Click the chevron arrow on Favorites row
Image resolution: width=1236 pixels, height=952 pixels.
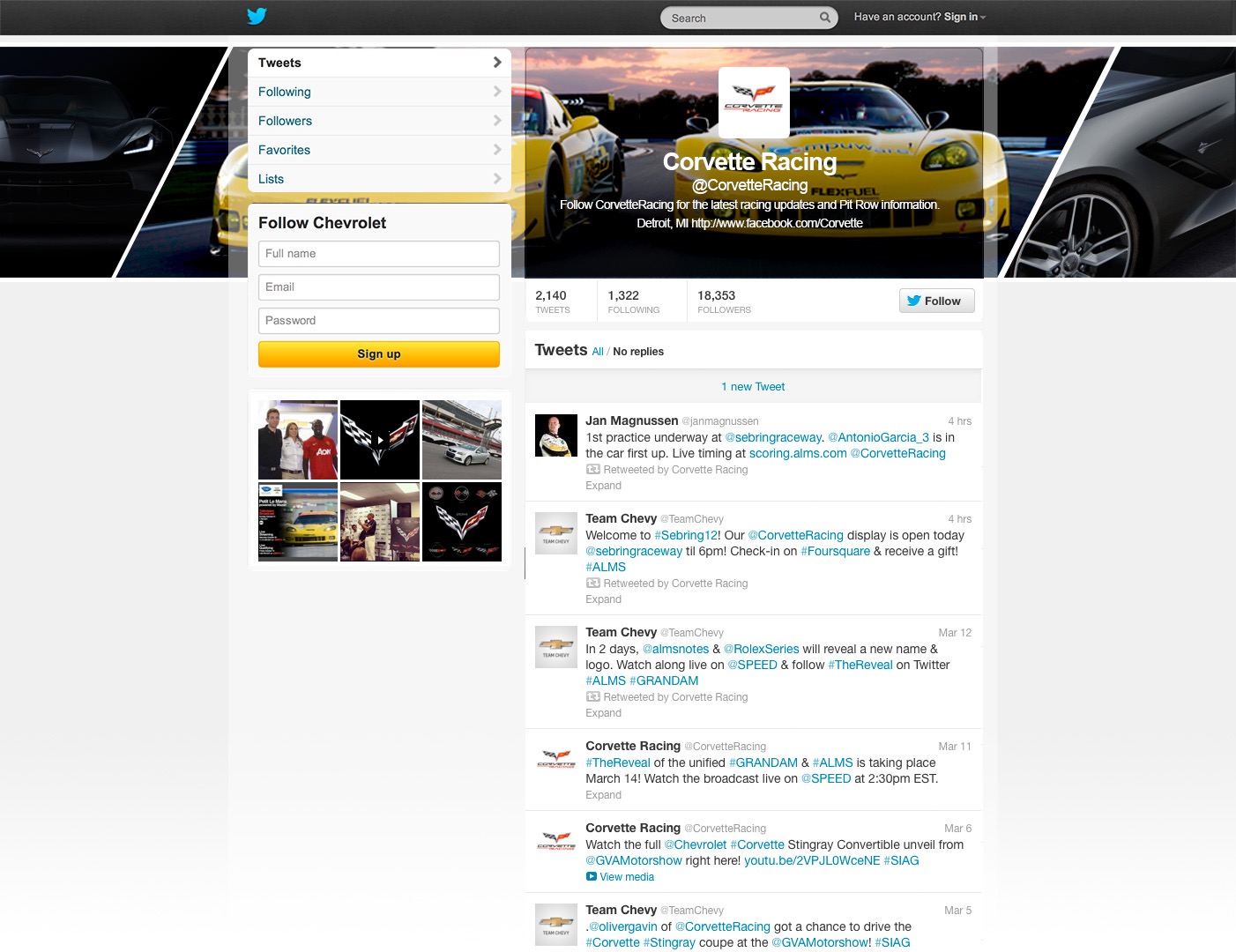click(x=497, y=150)
